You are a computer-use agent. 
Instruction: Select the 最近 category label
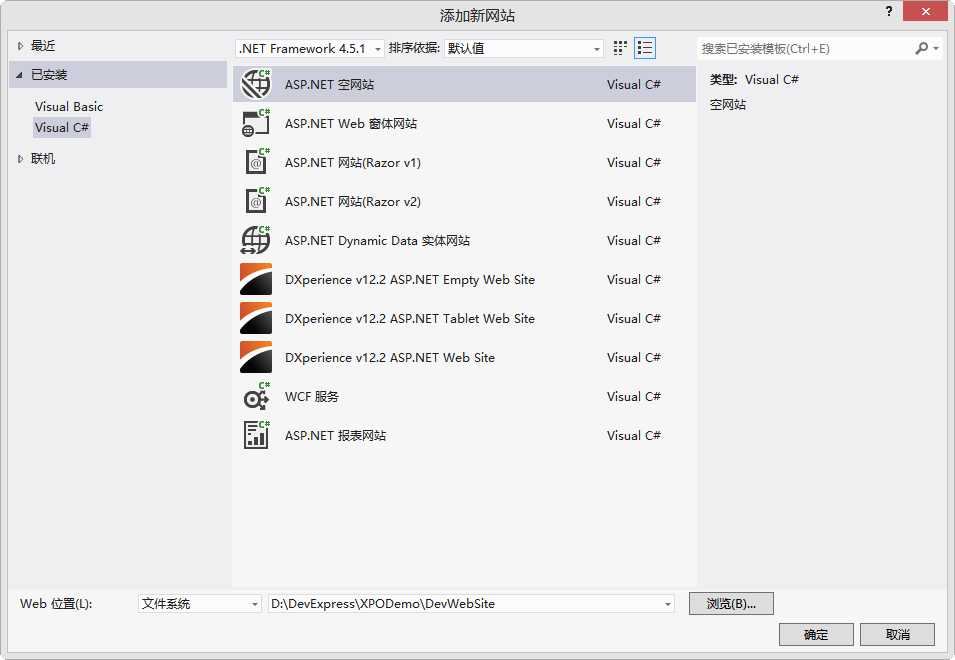click(x=43, y=45)
